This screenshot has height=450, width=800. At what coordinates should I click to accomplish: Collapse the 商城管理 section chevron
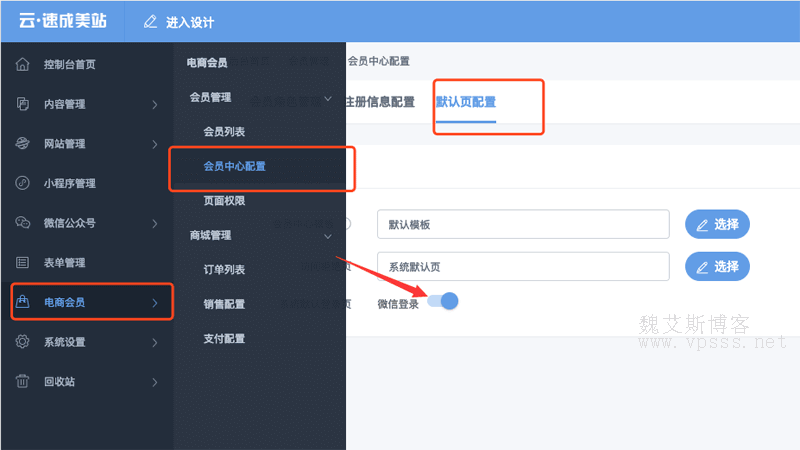(x=328, y=236)
